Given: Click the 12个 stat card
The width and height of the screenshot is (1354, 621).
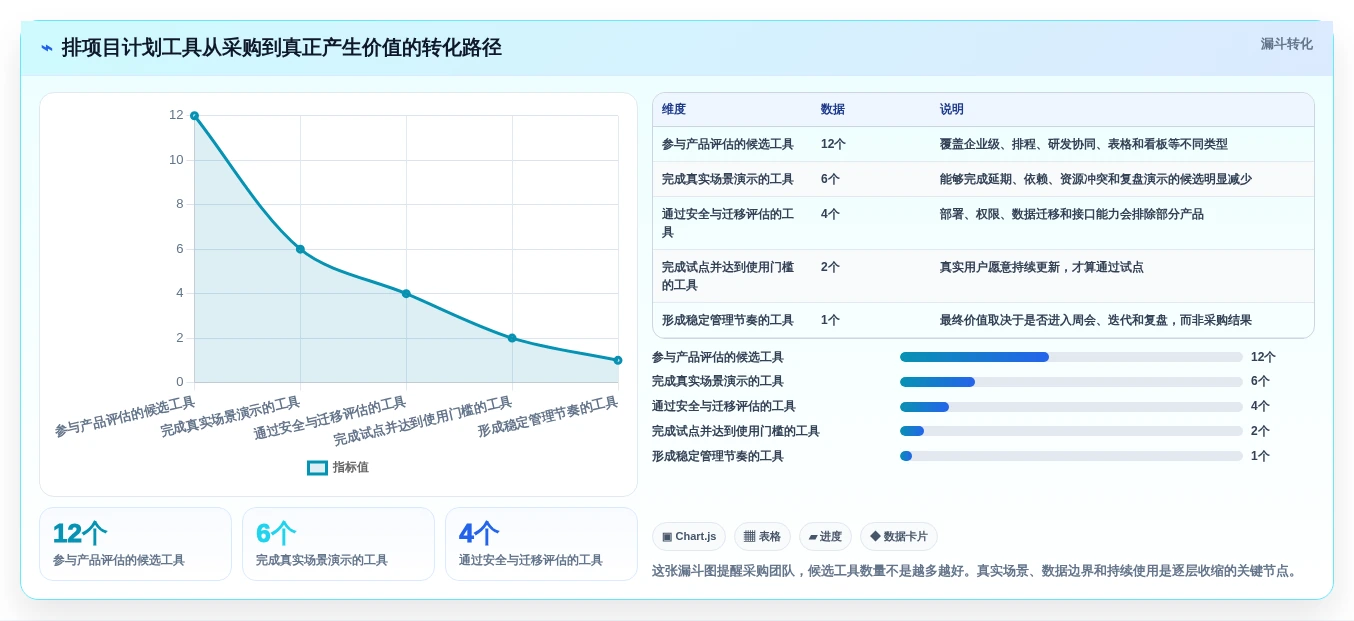Looking at the screenshot, I should (135, 544).
